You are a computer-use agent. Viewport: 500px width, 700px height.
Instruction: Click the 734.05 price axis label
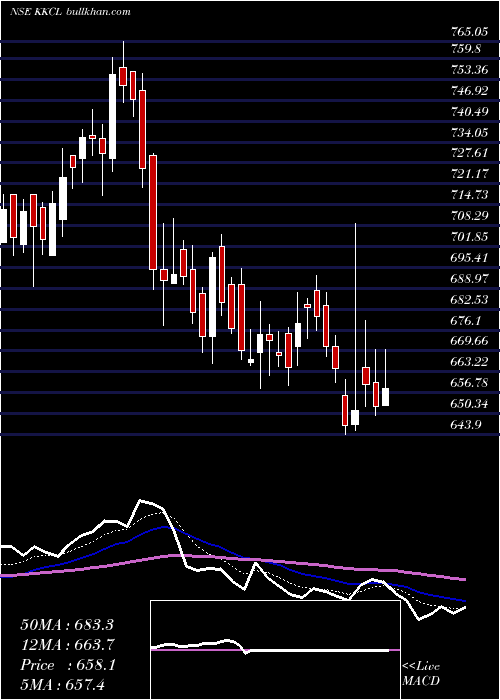469,132
